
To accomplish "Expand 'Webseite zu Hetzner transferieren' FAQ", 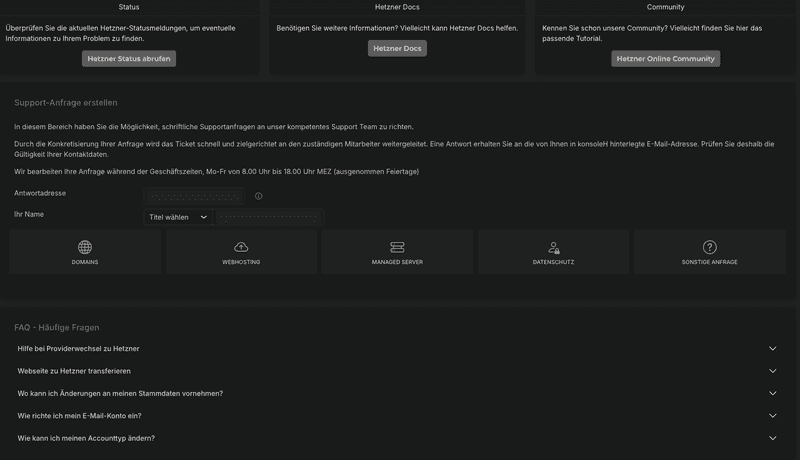I will pyautogui.click(x=772, y=371).
